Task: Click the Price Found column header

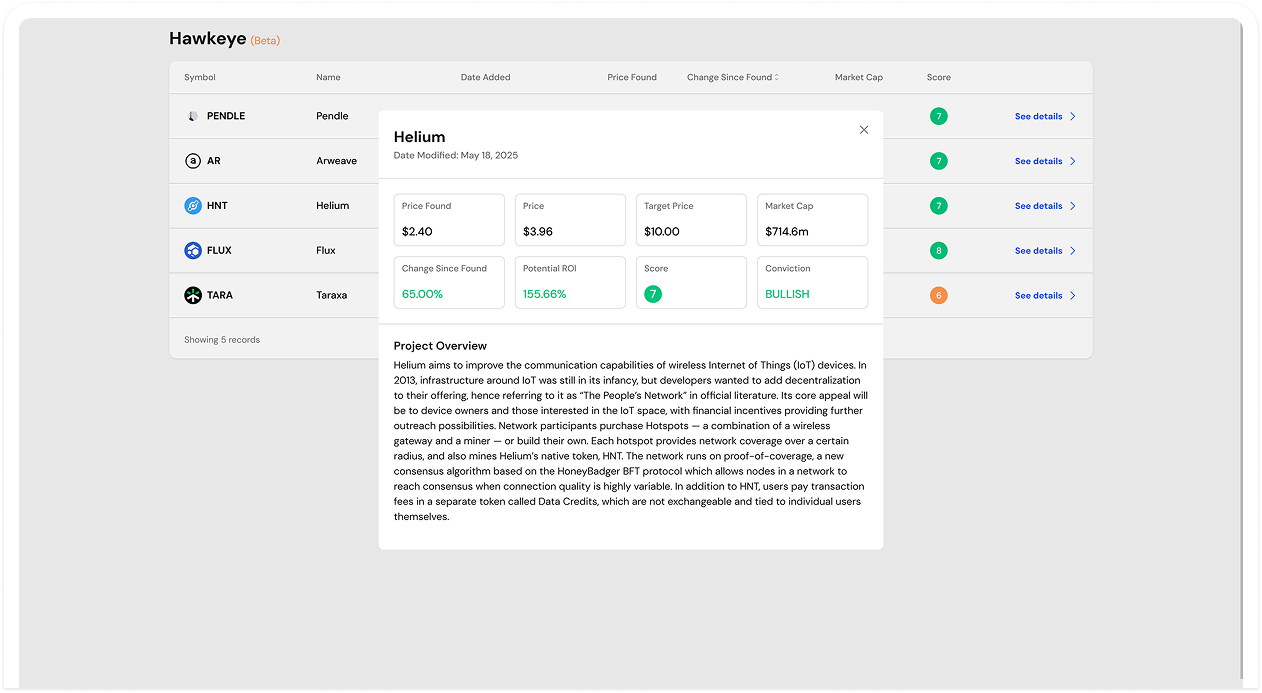Action: (632, 77)
